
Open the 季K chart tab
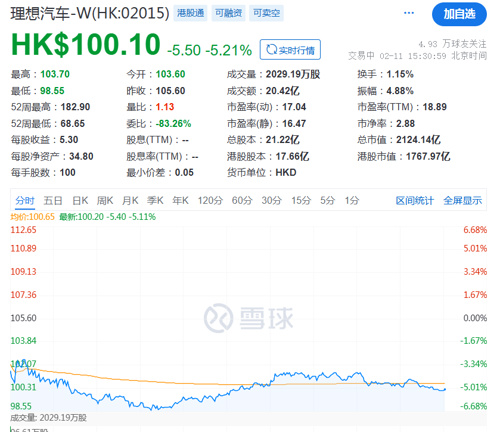pos(155,201)
